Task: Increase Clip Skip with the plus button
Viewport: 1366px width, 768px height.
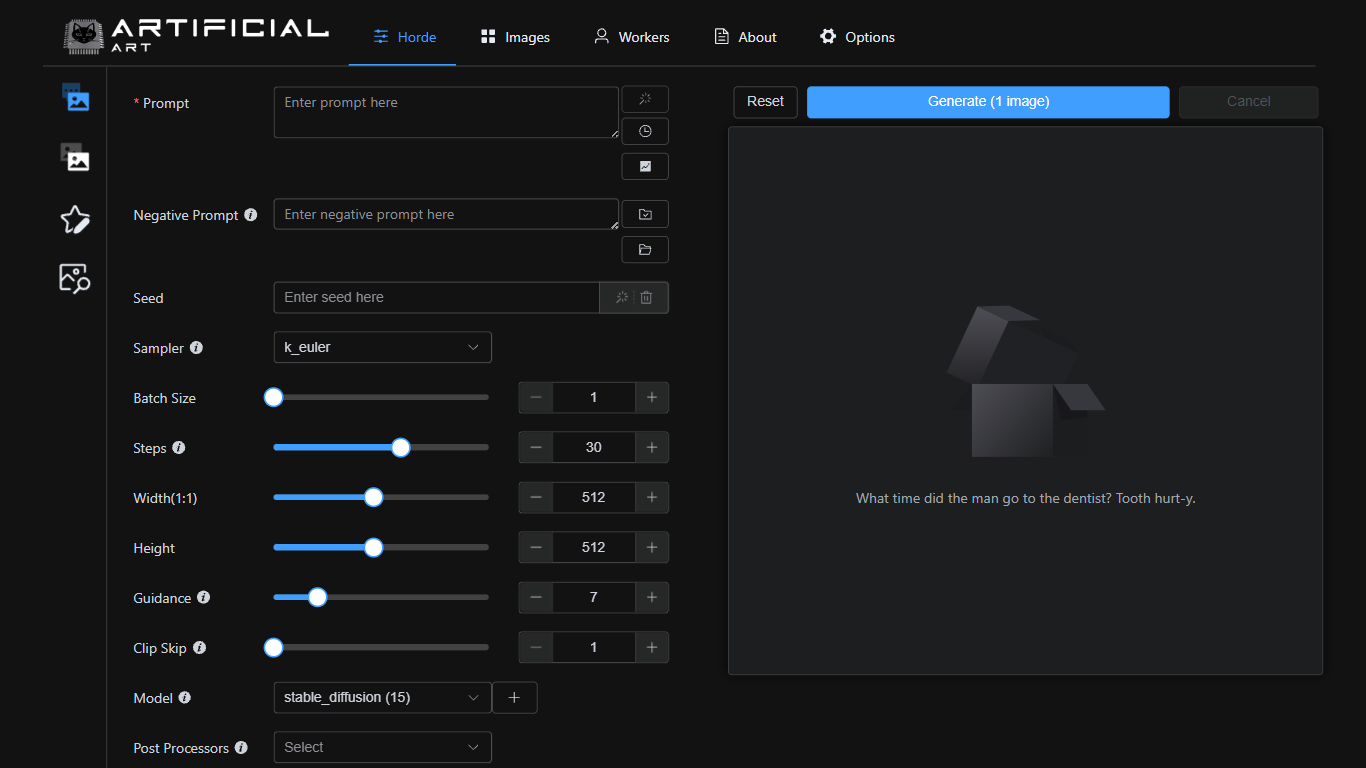Action: coord(652,648)
